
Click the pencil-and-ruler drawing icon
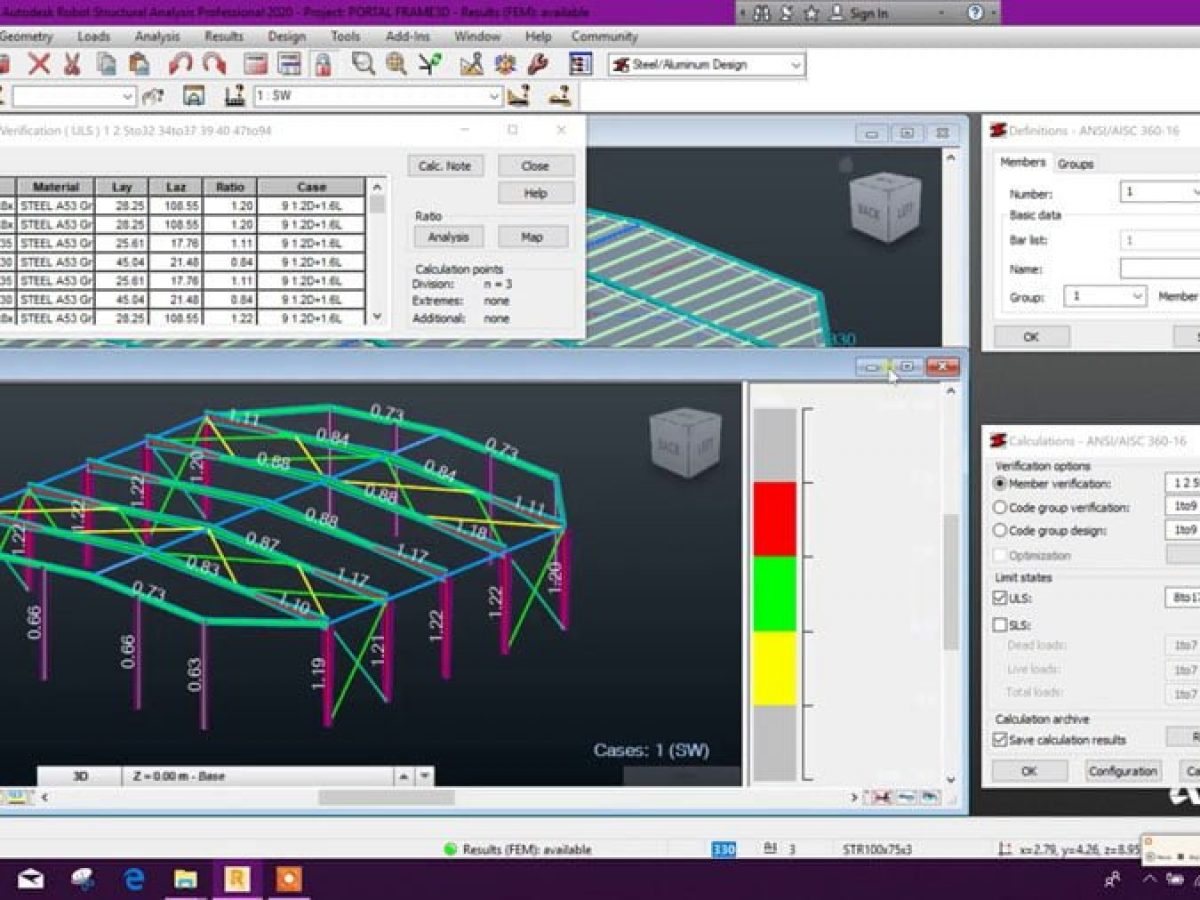point(471,65)
